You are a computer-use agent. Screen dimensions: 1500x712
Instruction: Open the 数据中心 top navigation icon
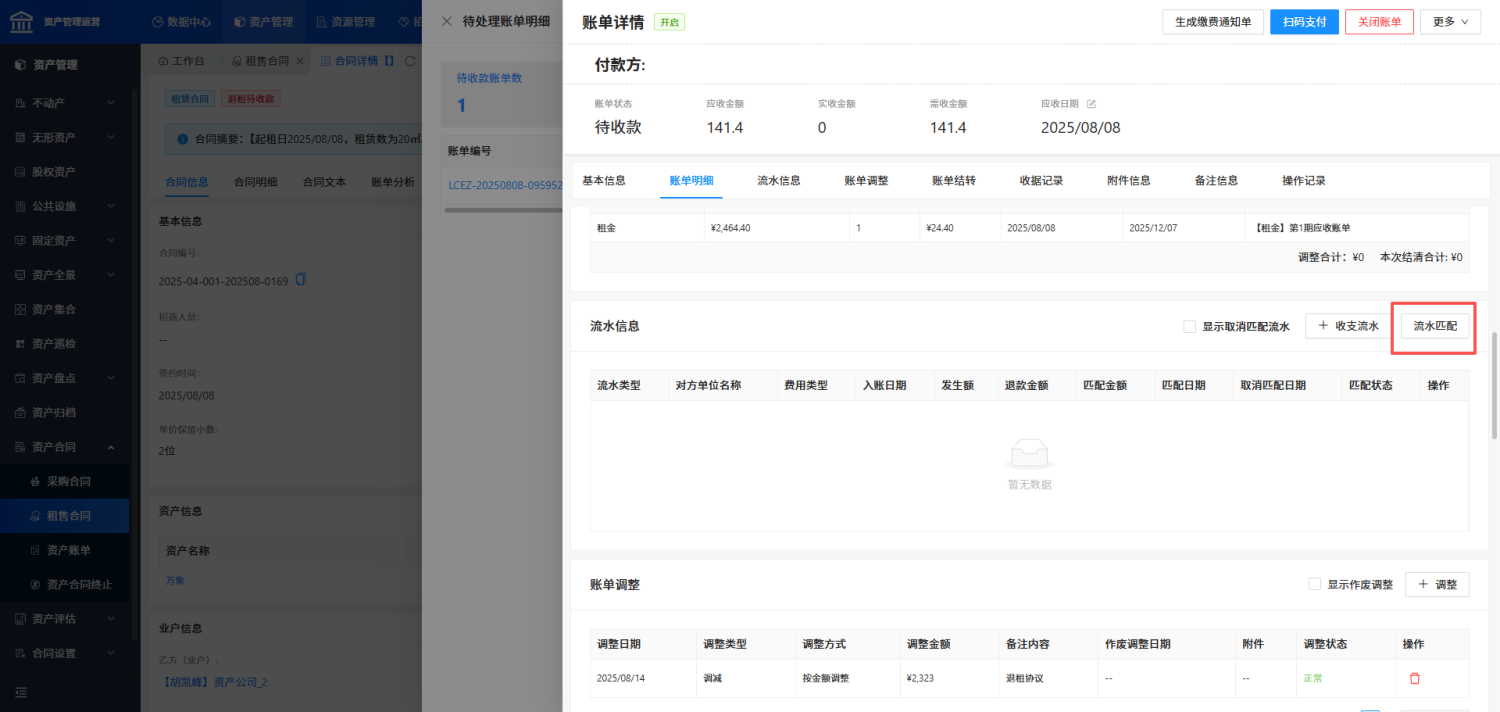tap(158, 21)
